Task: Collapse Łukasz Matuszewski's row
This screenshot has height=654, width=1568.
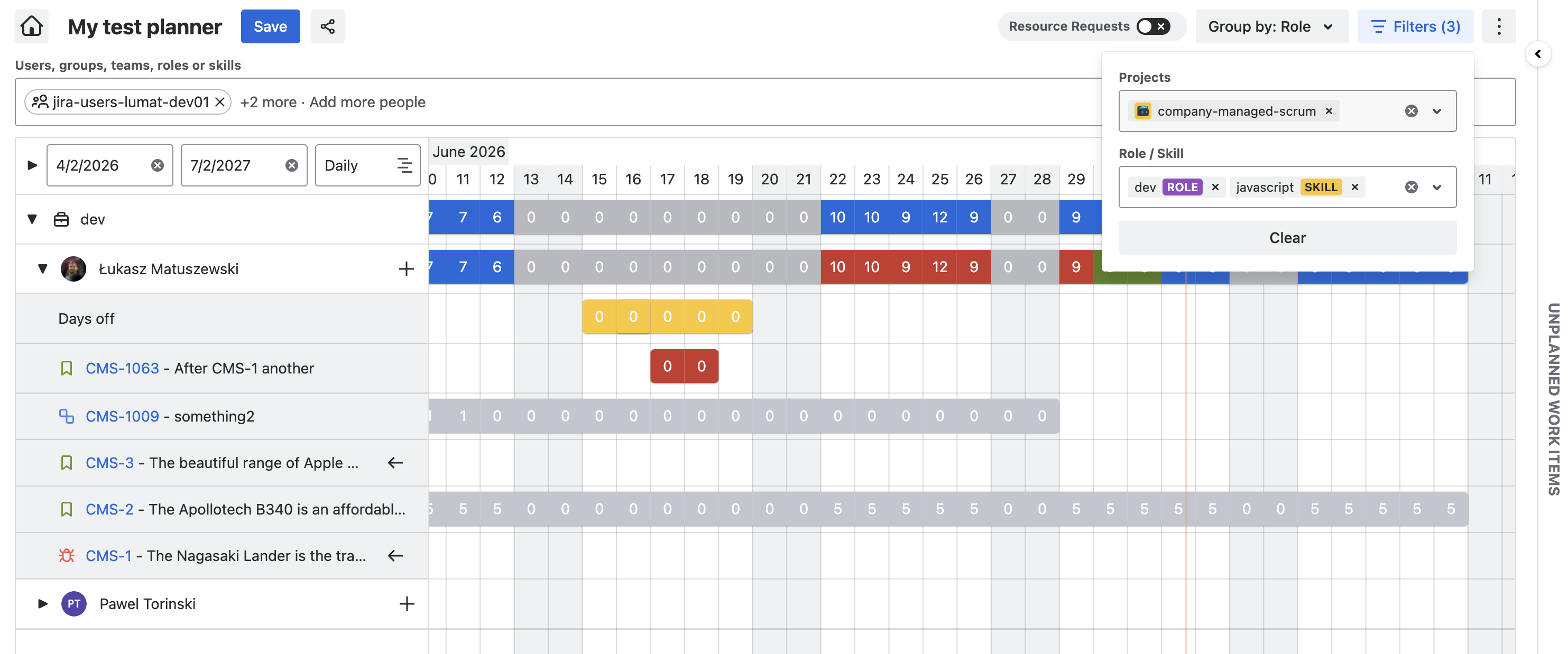Action: coord(43,269)
